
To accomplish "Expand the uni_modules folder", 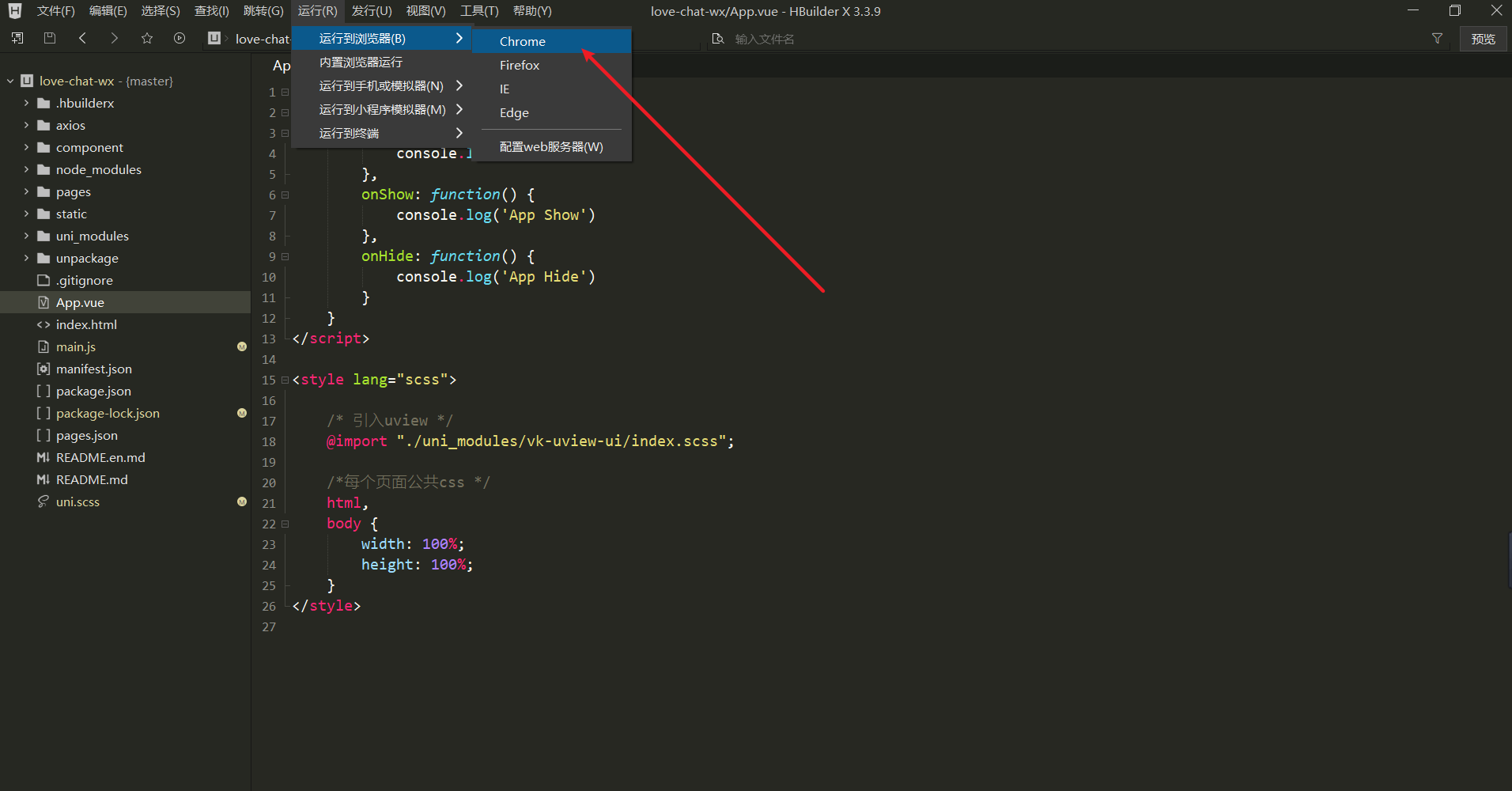I will [x=26, y=236].
